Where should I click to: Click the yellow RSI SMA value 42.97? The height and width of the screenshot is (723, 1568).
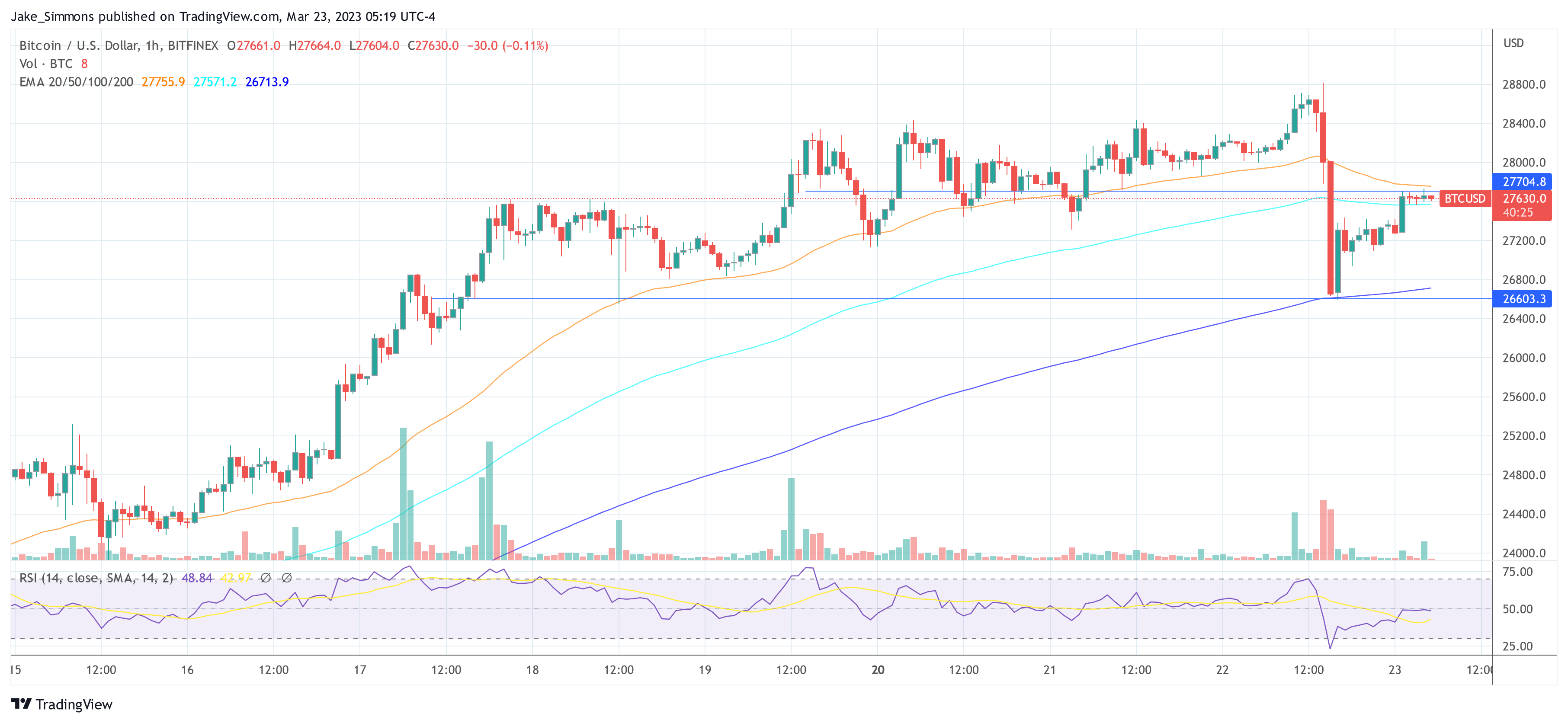[x=236, y=578]
